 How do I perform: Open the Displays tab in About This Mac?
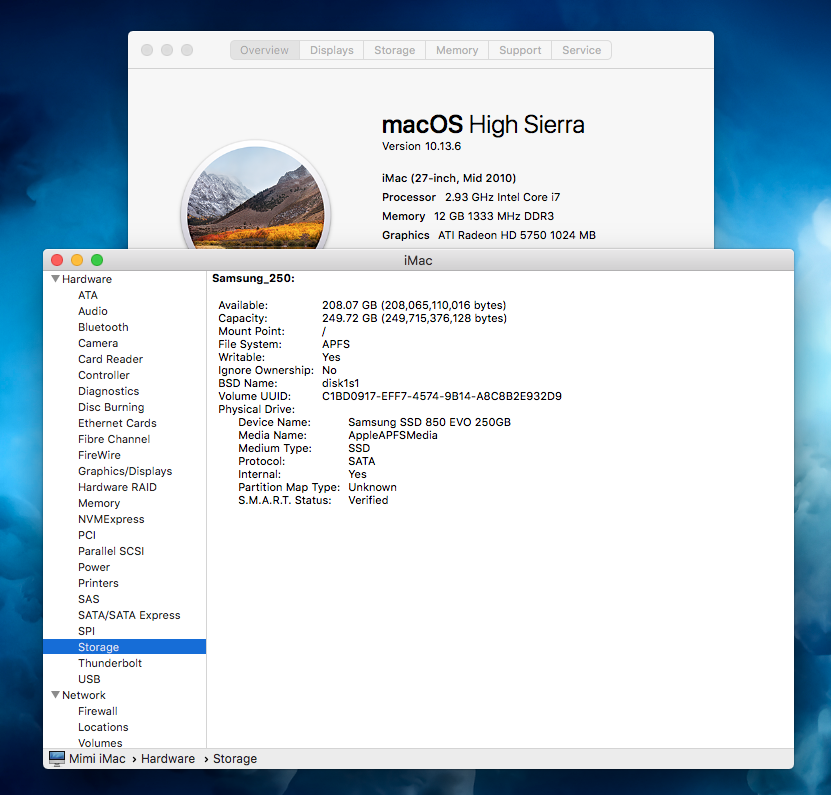(x=332, y=50)
